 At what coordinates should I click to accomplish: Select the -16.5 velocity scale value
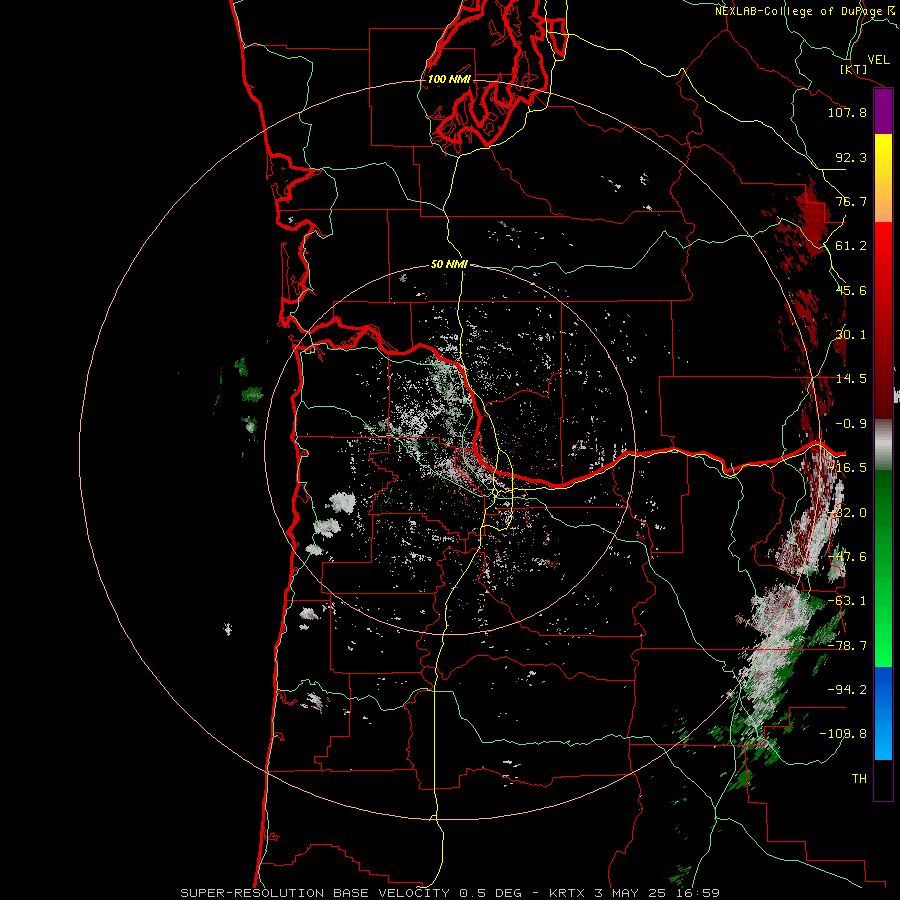tap(847, 468)
